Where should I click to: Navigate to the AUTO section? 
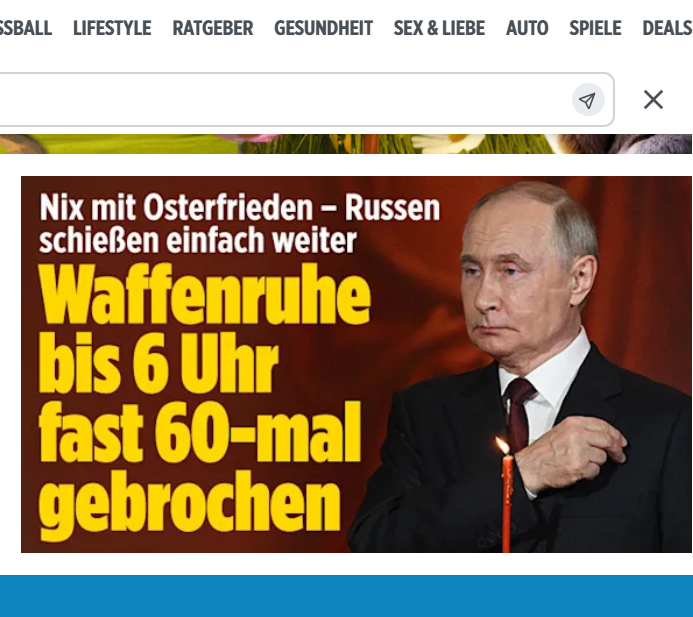point(527,28)
